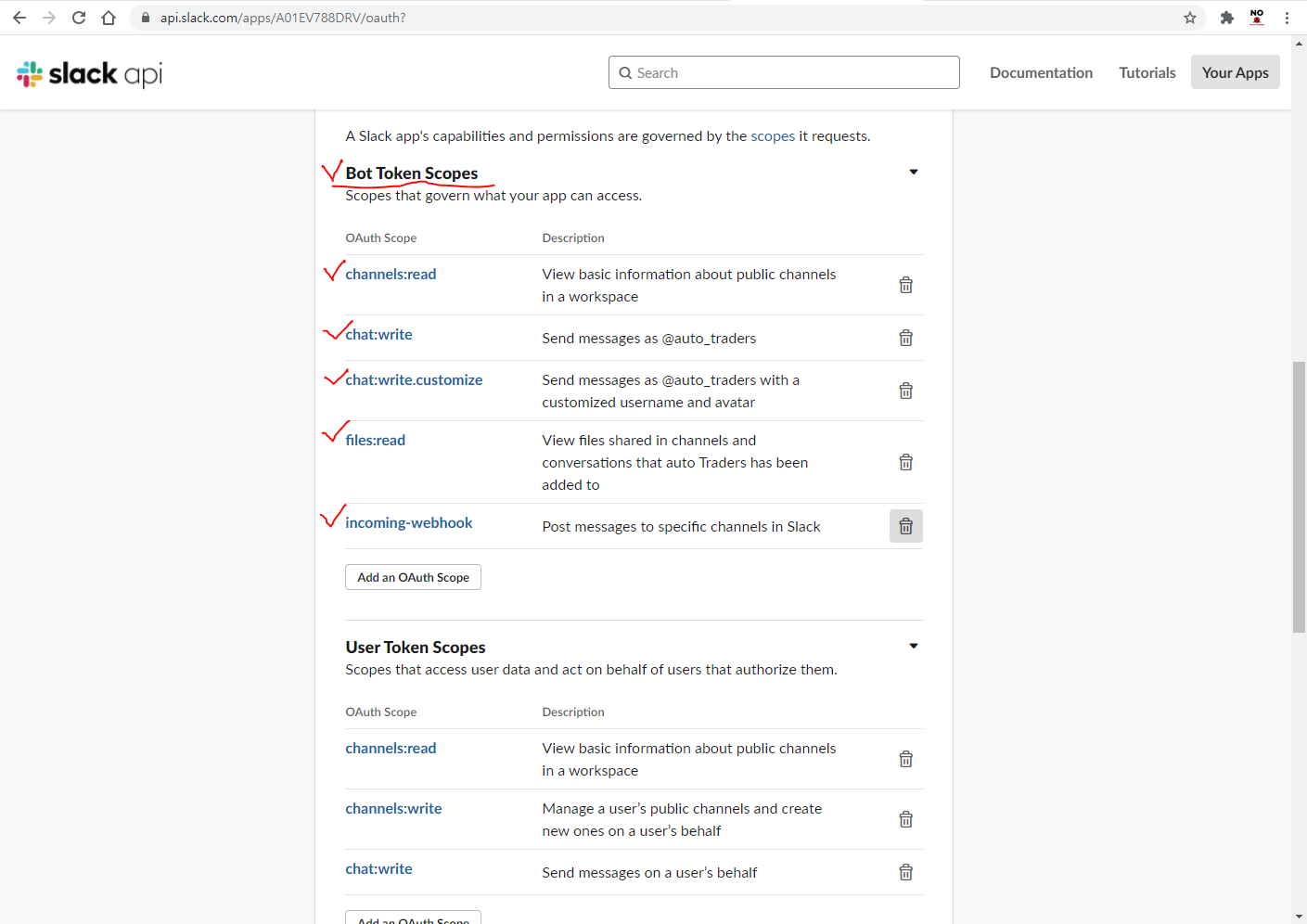Viewport: 1307px width, 924px height.
Task: Click the scrollbar up arrow
Action: 1299,43
